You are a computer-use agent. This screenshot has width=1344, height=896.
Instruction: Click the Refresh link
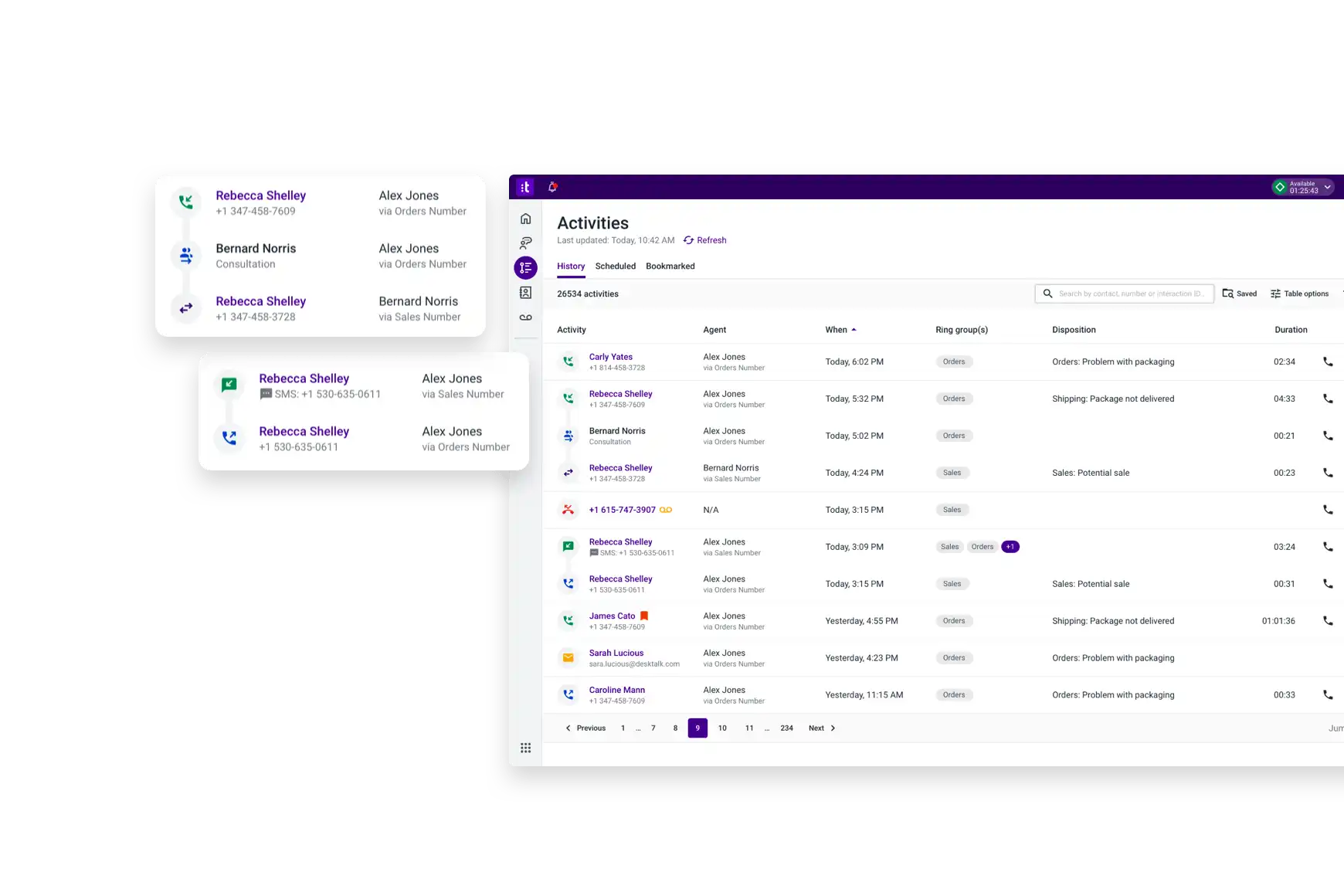pos(704,240)
